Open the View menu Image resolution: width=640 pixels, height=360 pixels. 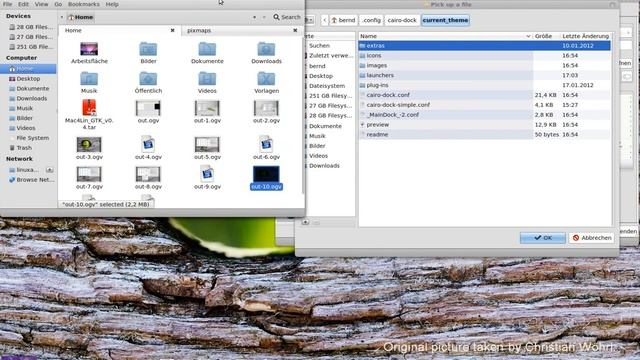pyautogui.click(x=41, y=4)
